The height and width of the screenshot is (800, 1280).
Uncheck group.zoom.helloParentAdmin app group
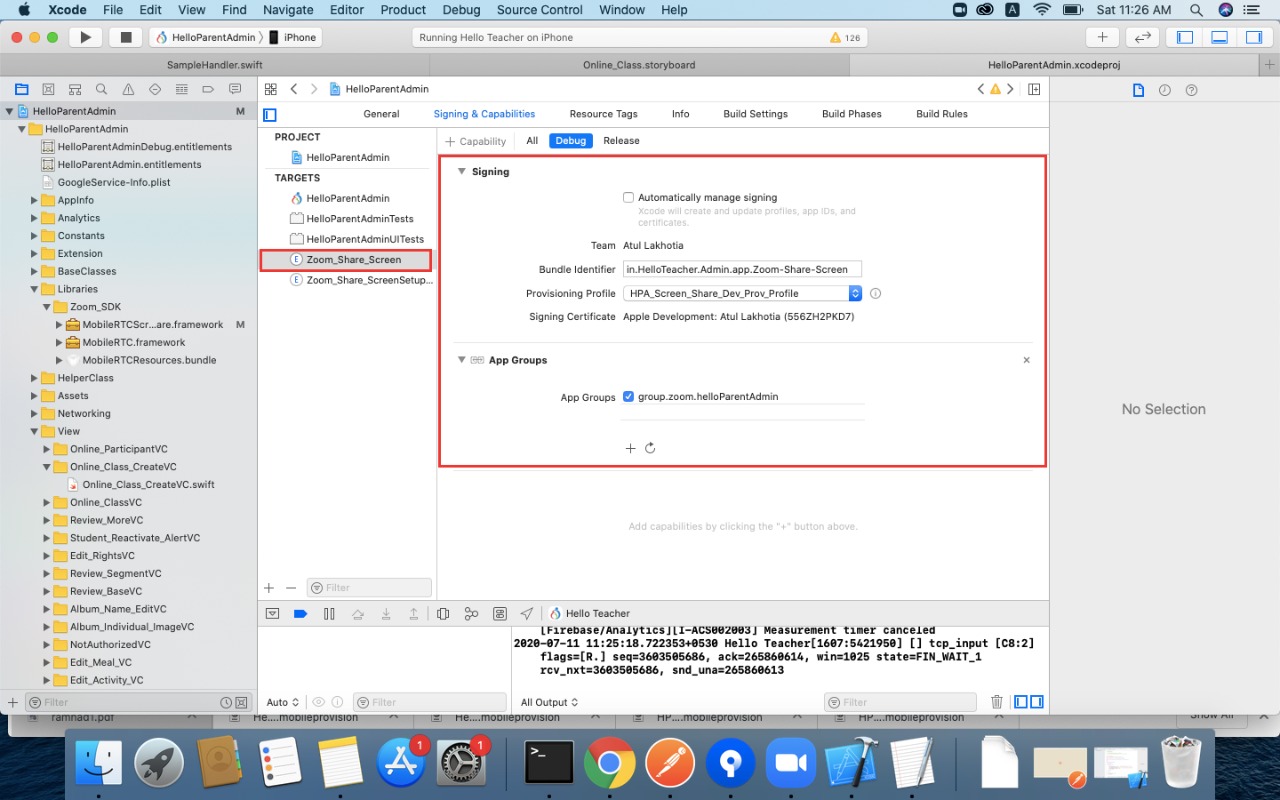628,397
